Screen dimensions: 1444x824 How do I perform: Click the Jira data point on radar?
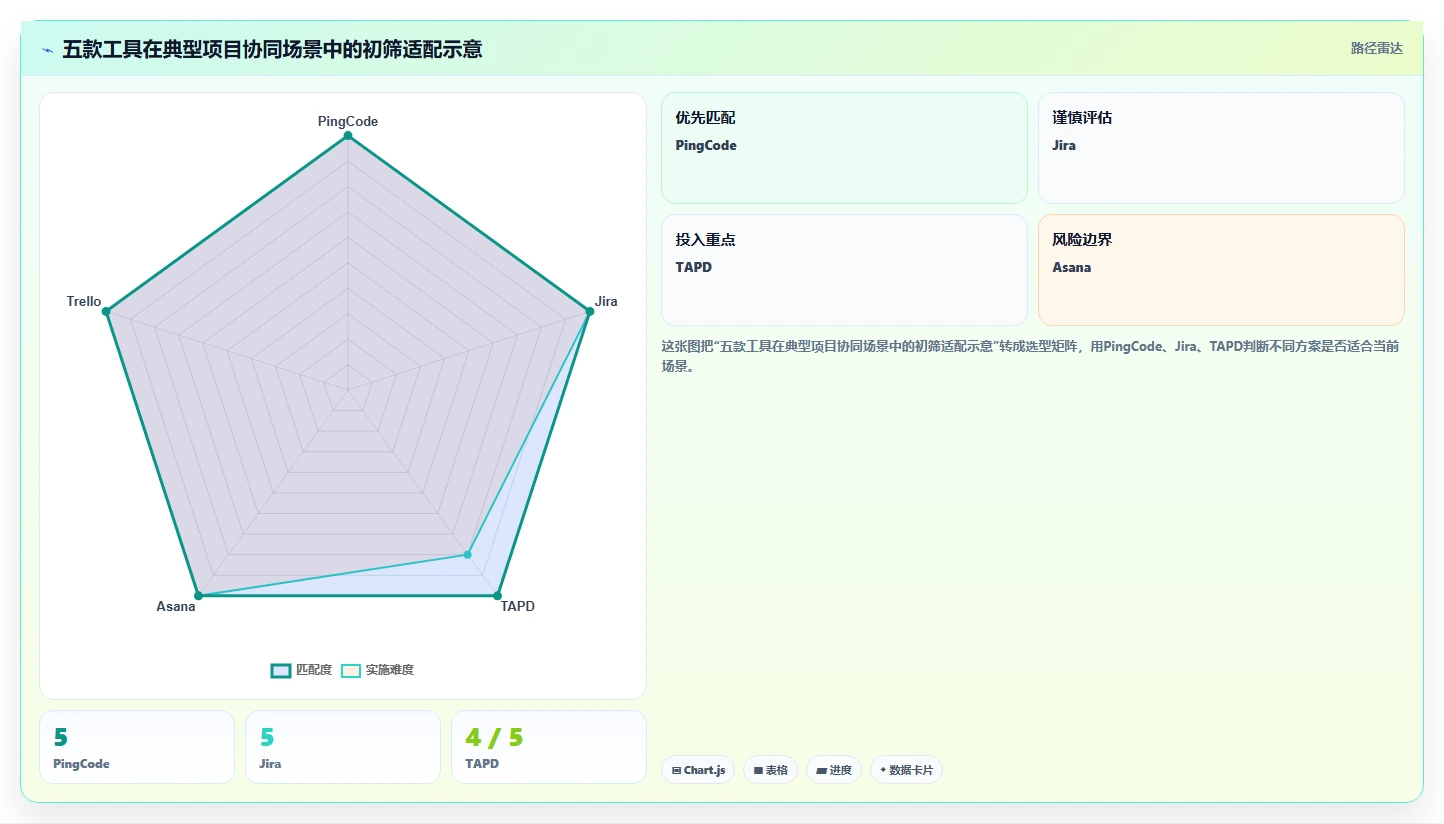(x=590, y=312)
